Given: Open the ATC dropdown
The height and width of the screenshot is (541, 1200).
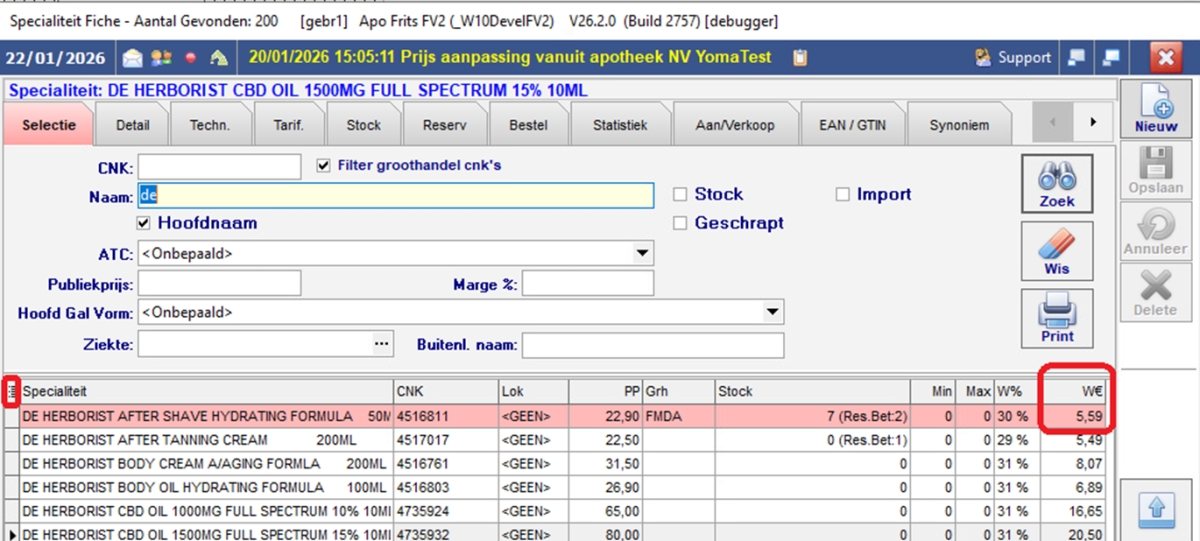Looking at the screenshot, I should 642,254.
